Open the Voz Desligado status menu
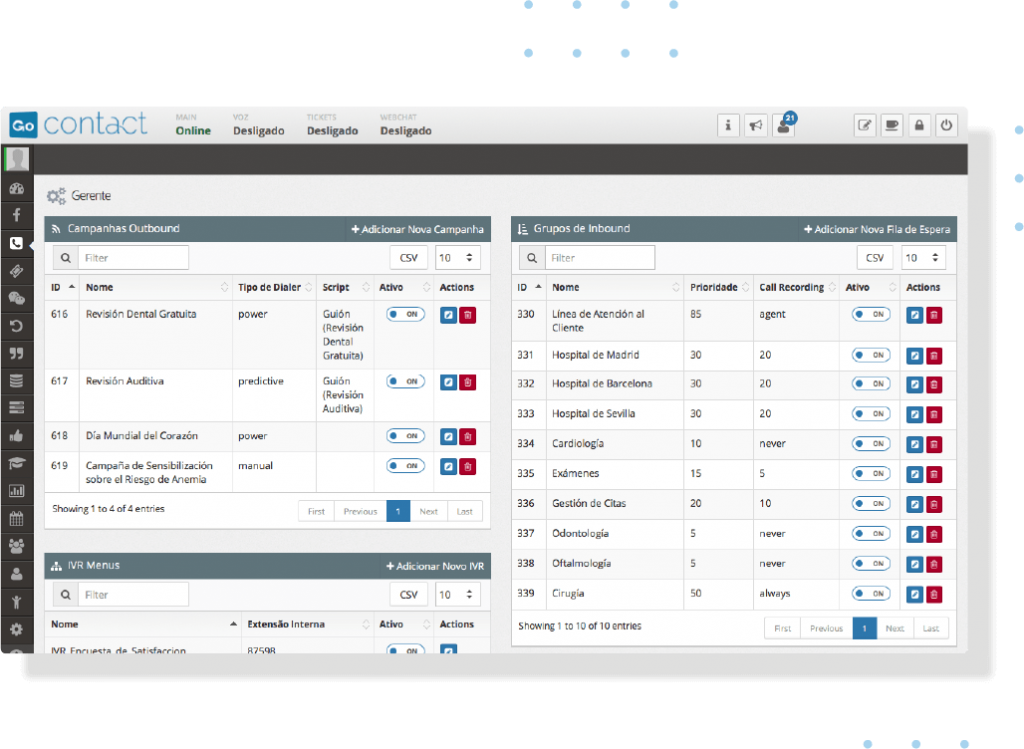The width and height of the screenshot is (1024, 749). 259,125
